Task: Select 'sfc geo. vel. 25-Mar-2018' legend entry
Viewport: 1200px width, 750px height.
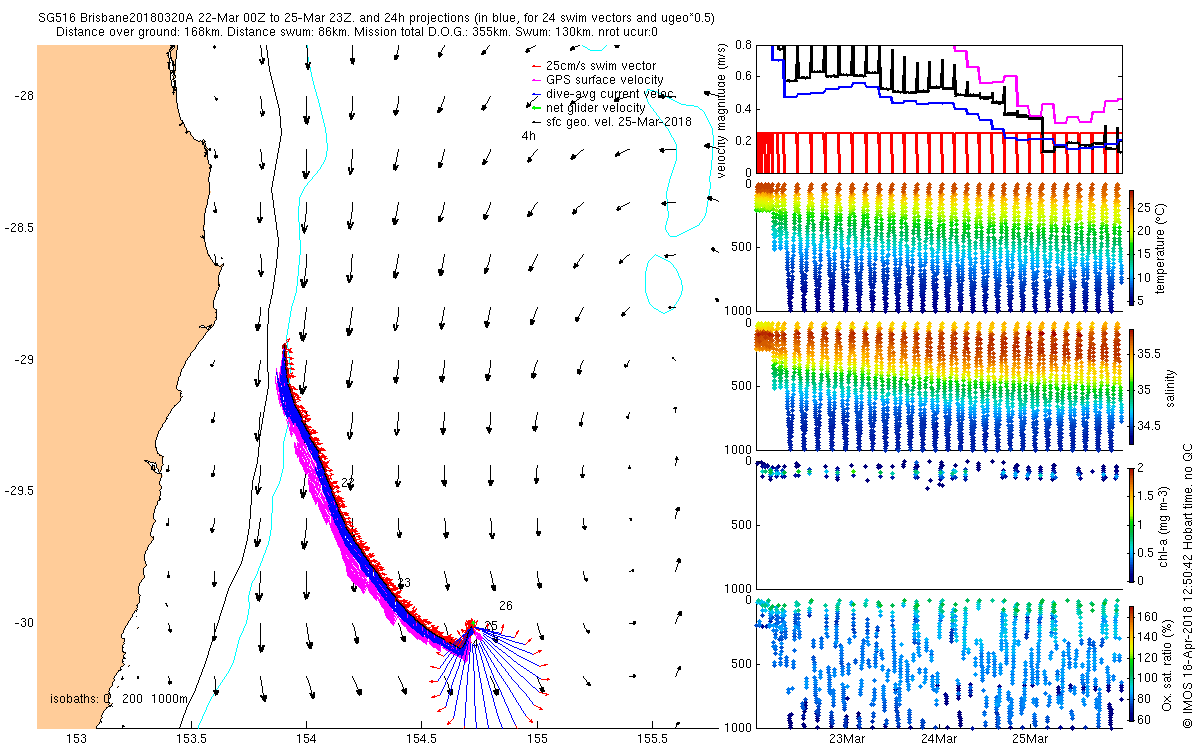Action: tap(611, 122)
